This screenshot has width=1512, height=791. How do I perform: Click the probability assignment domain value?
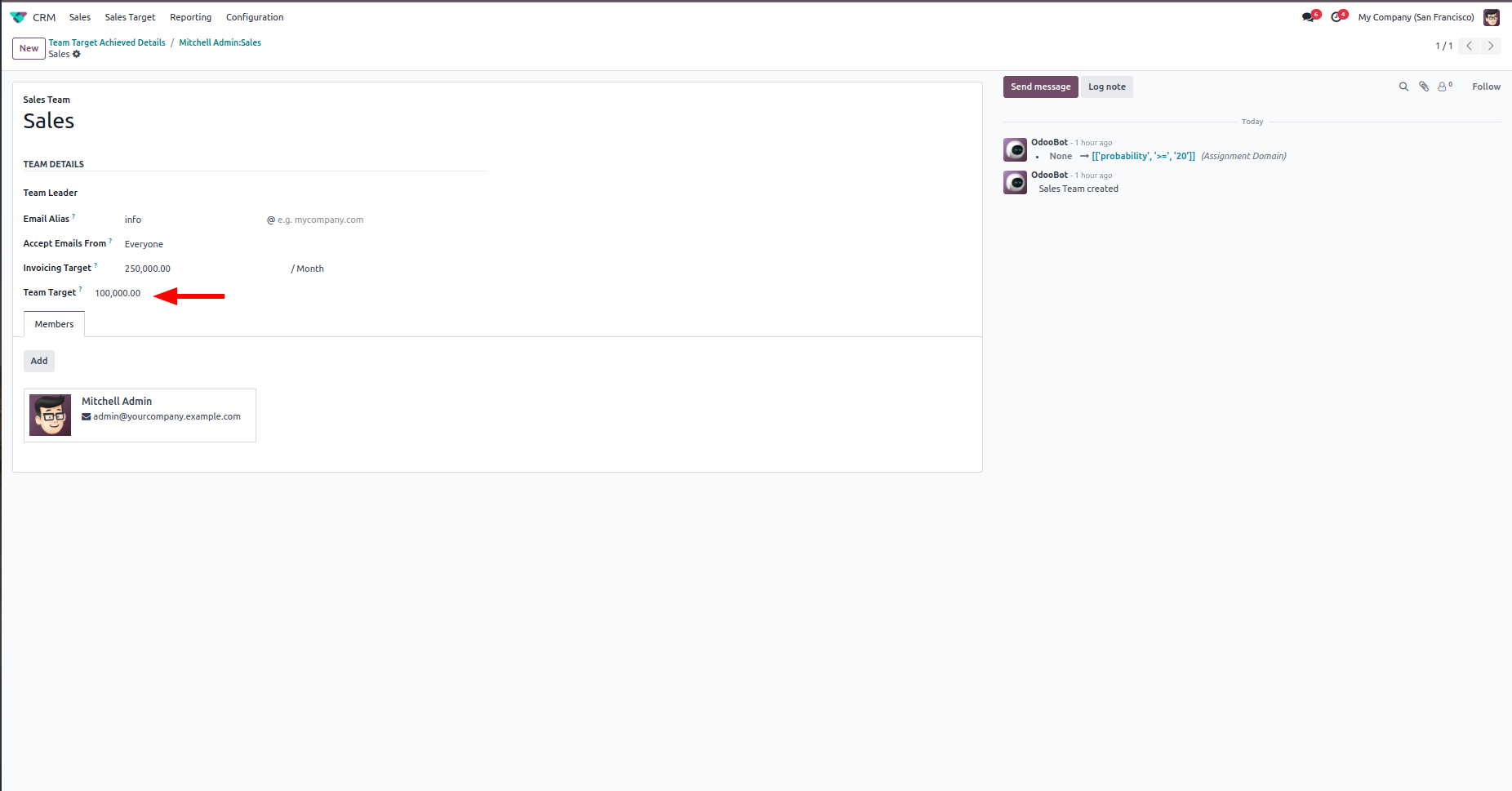[1143, 156]
